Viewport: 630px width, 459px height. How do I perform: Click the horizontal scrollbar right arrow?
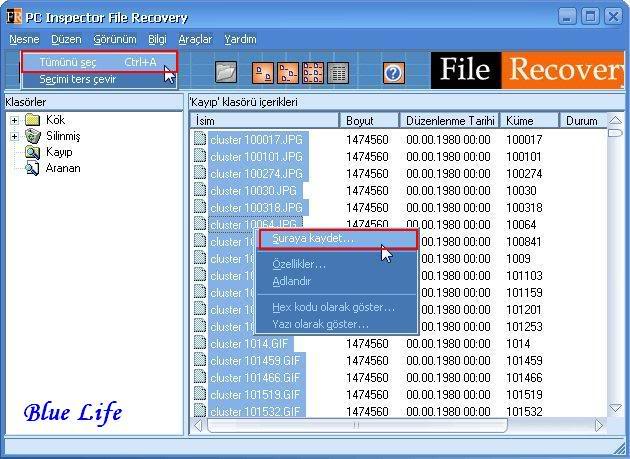point(599,425)
